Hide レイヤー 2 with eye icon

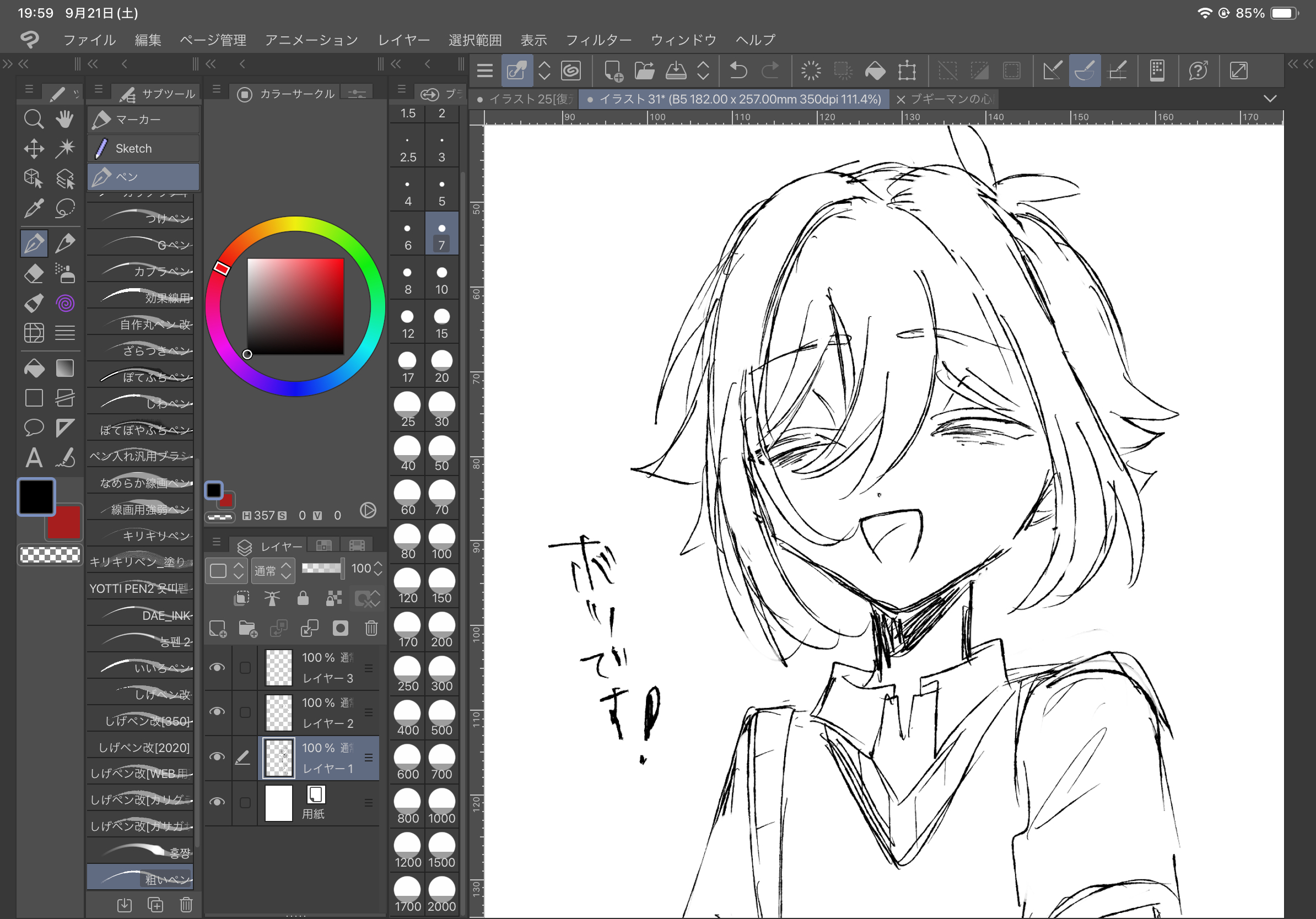[217, 712]
